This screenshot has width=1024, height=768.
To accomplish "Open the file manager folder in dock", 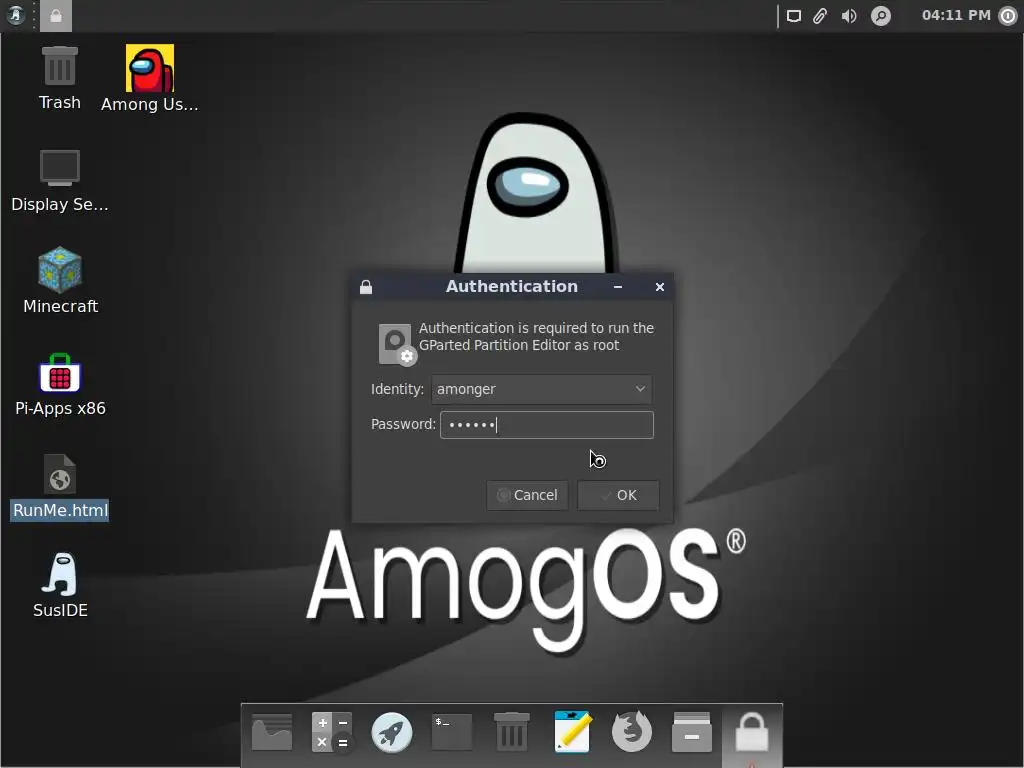I will click(x=272, y=732).
